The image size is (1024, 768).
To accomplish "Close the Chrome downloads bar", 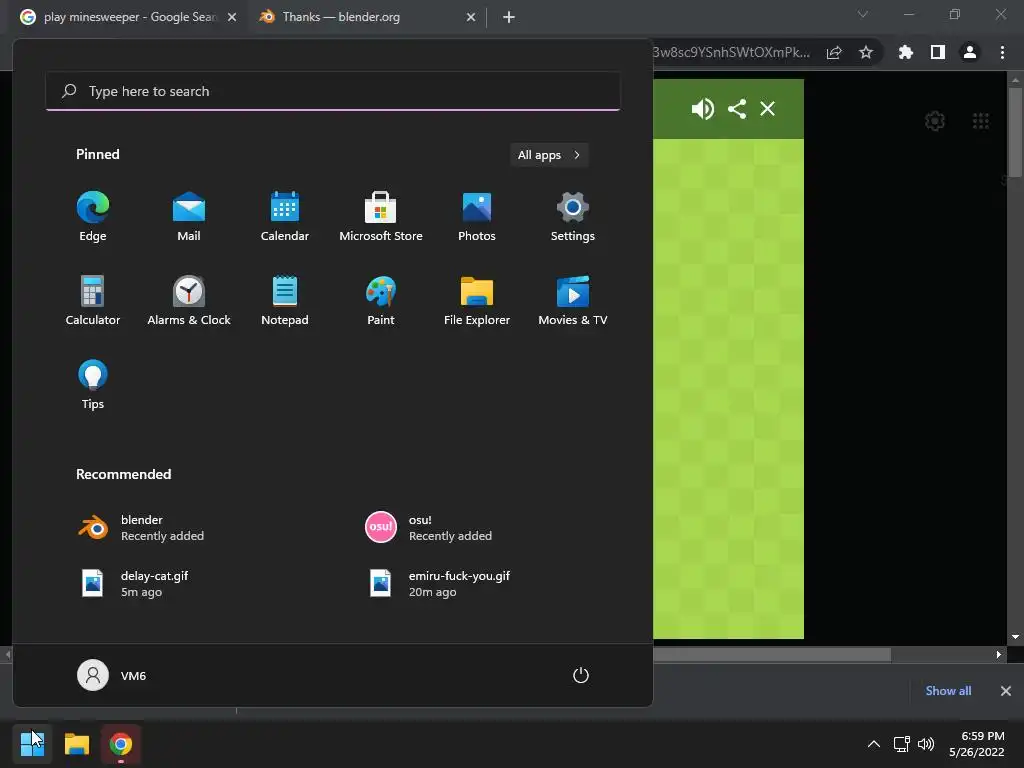I will 1006,691.
